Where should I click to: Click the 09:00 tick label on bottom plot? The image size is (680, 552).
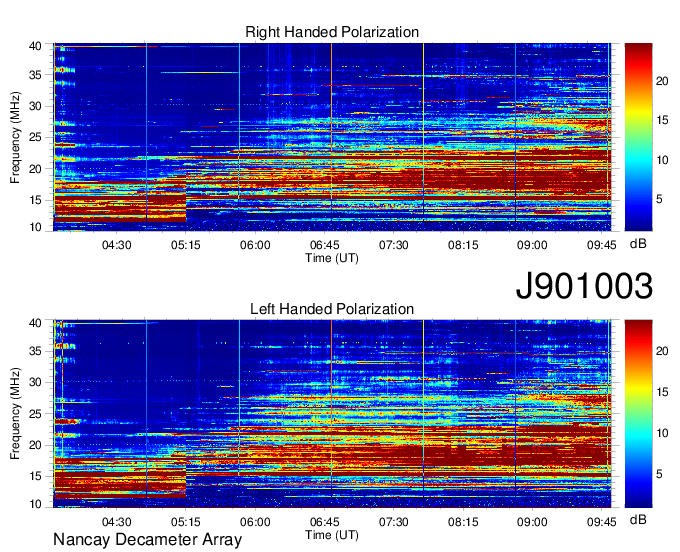point(532,522)
